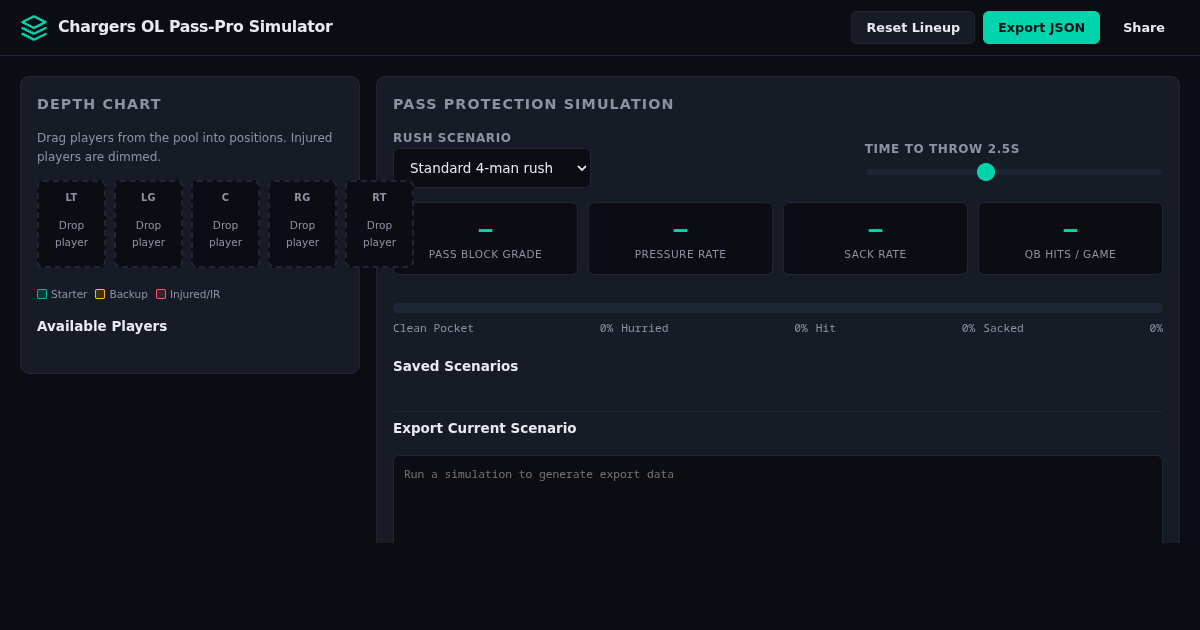Click the 'Clean Pocket' label
The image size is (1200, 630).
coord(433,328)
